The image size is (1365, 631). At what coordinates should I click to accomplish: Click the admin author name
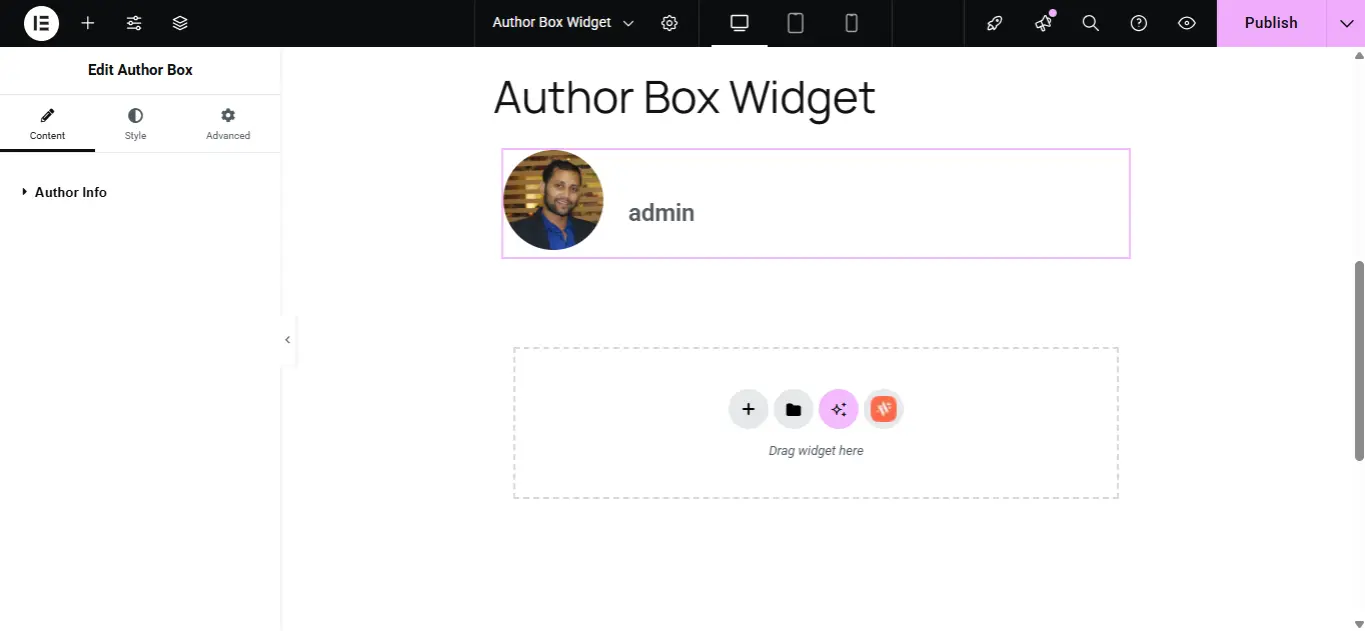point(661,213)
